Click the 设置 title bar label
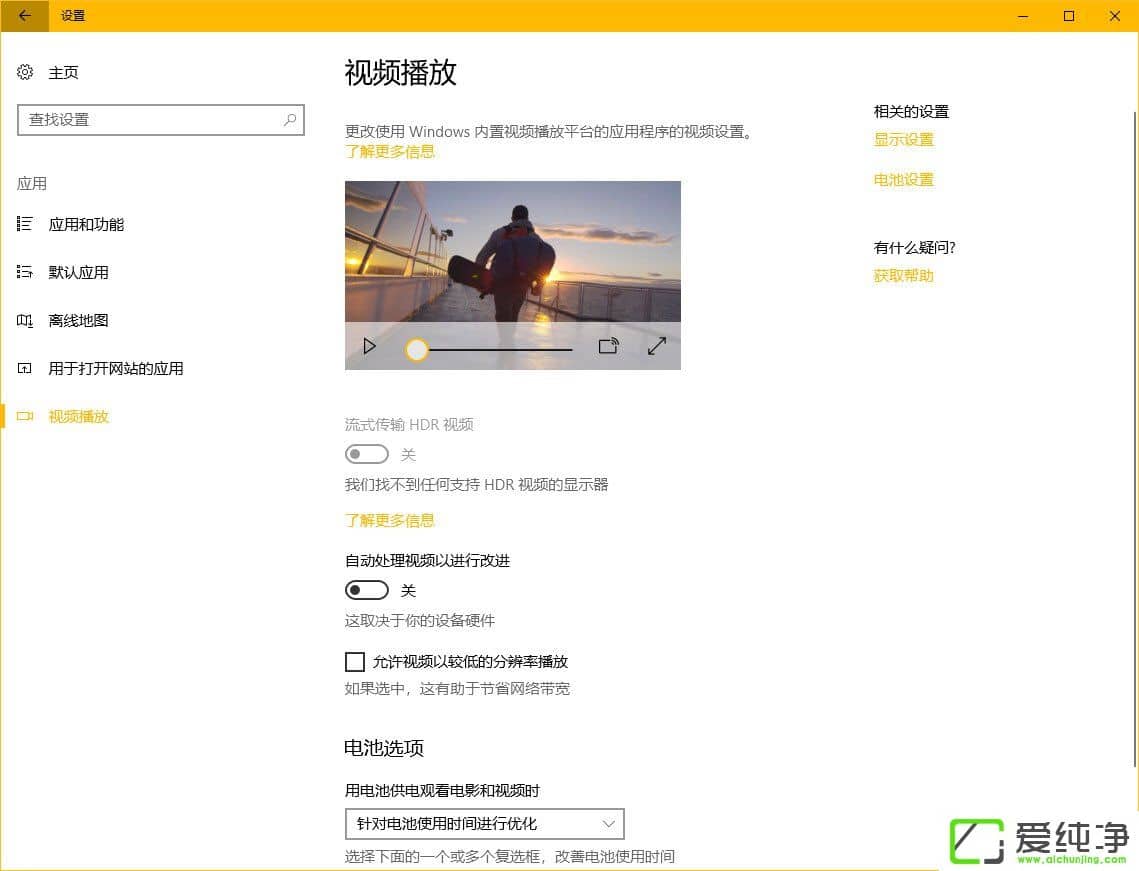Screen dimensions: 1139x871 pyautogui.click(x=72, y=16)
